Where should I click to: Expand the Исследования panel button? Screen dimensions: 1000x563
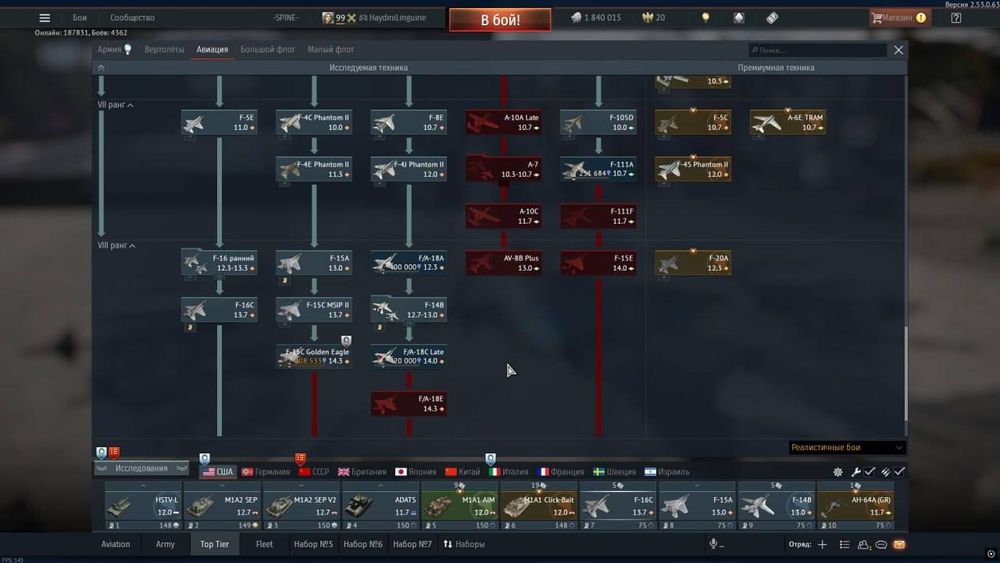point(142,468)
